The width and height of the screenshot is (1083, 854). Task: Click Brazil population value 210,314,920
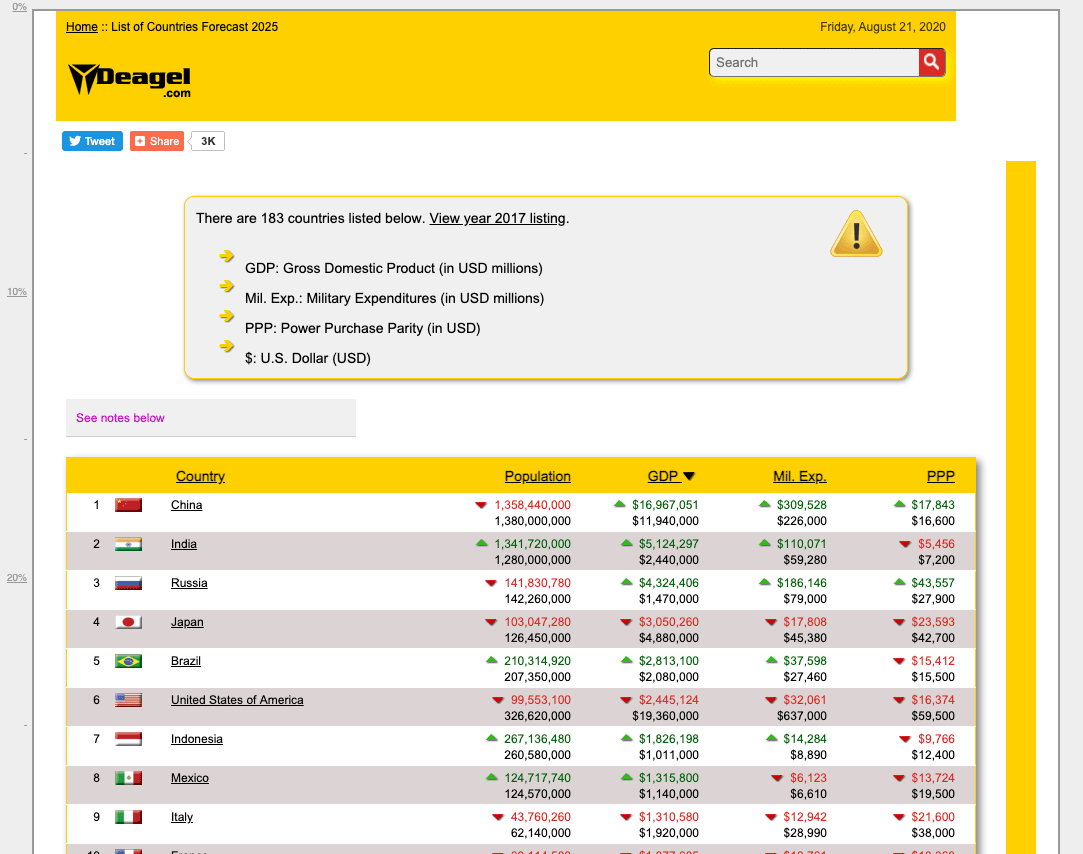coord(537,661)
